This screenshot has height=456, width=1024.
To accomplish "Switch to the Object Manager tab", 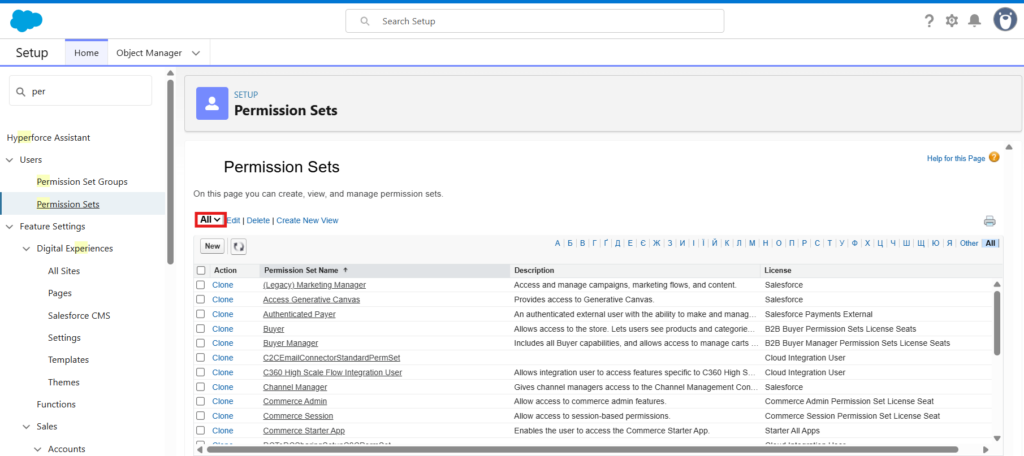I will click(149, 53).
